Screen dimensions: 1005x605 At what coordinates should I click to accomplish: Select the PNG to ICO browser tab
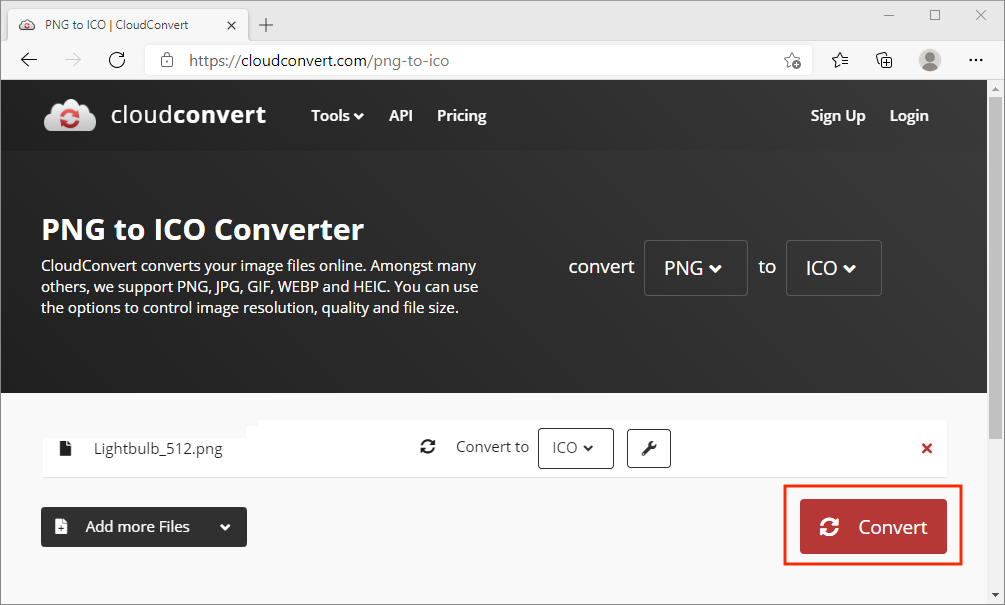point(127,25)
